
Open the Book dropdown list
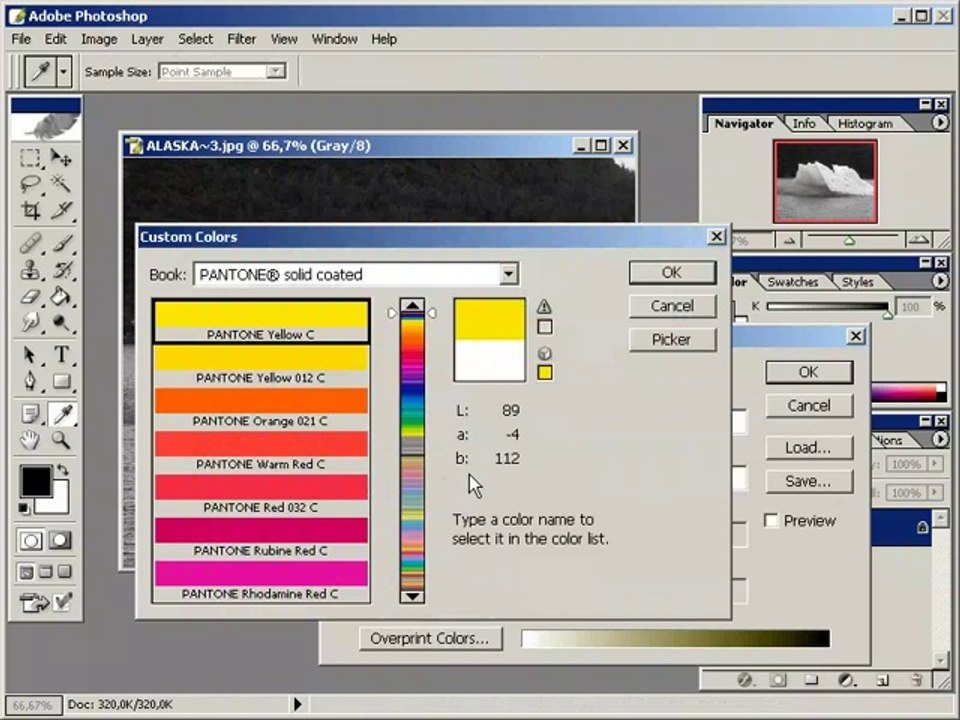pyautogui.click(x=508, y=274)
